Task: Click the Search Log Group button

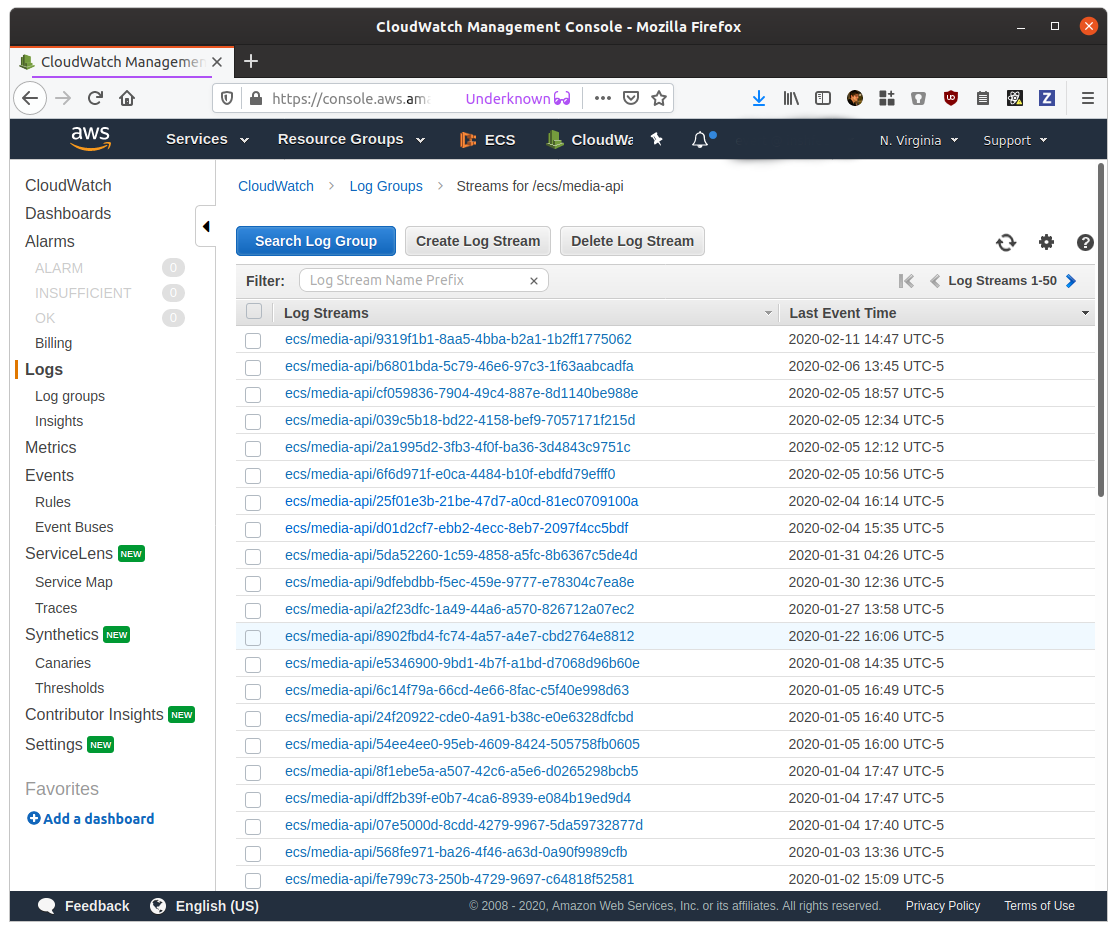Action: pos(316,241)
